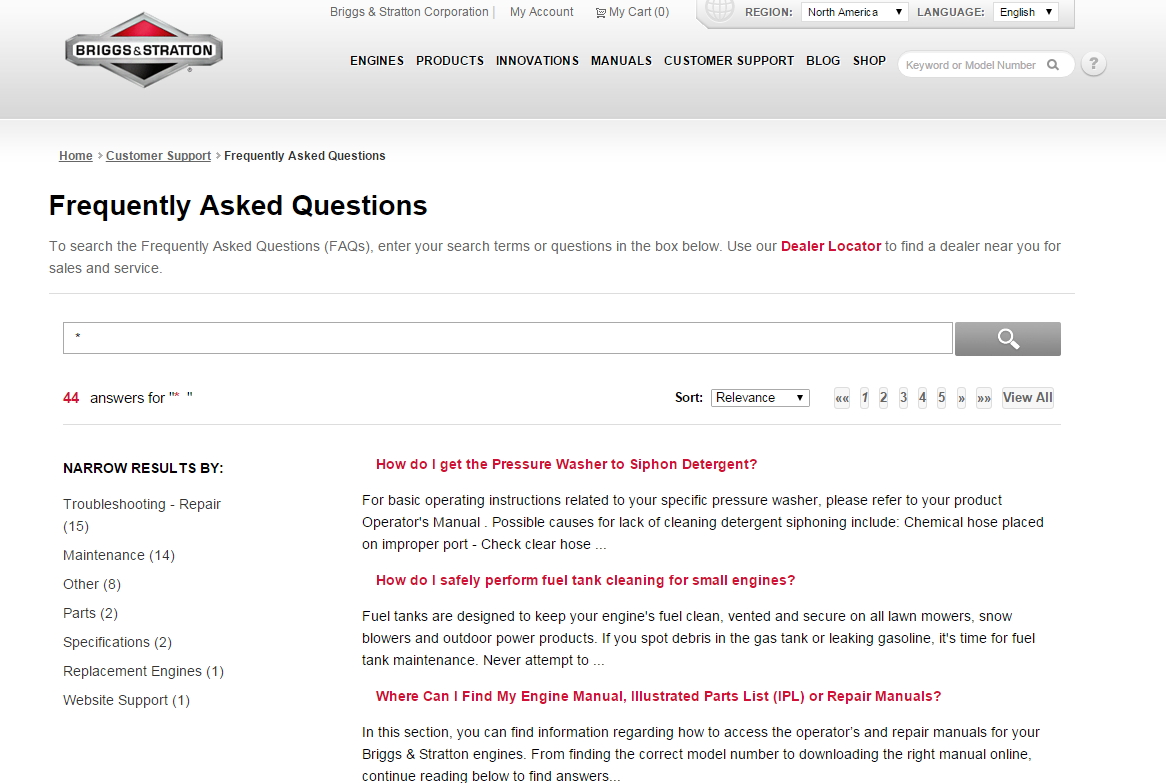Click the FAQ search input box
The height and width of the screenshot is (783, 1166).
pos(508,338)
